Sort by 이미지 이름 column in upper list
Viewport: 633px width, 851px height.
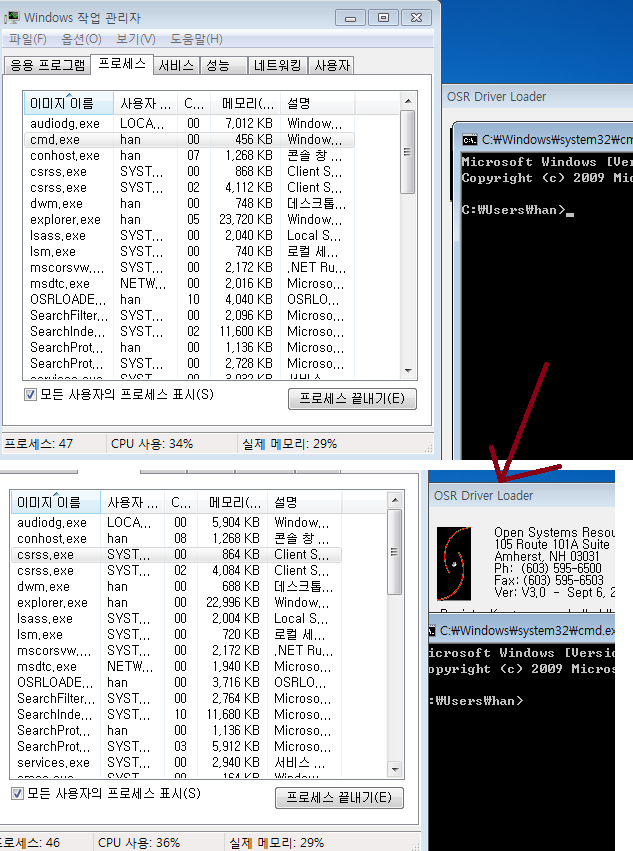pyautogui.click(x=68, y=103)
